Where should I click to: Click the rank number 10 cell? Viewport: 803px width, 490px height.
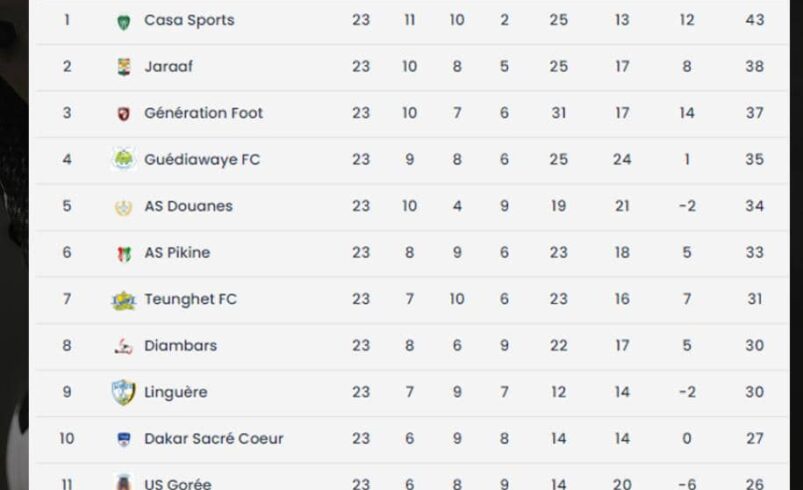[x=67, y=438]
